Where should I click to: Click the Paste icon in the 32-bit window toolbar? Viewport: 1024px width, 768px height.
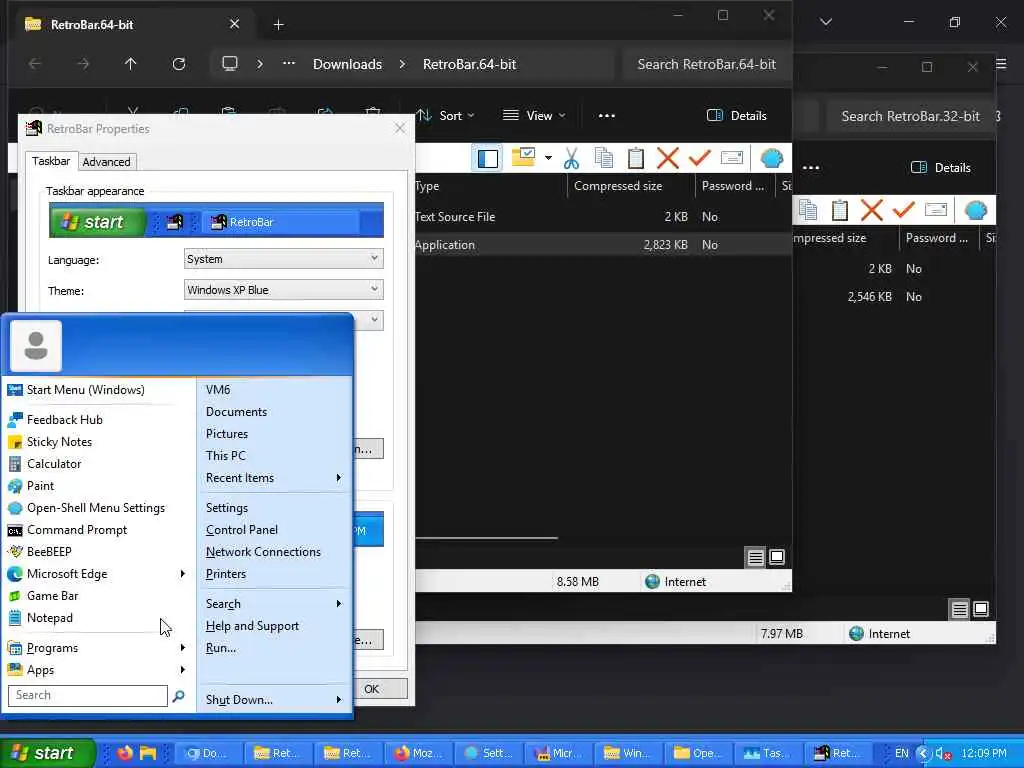(840, 210)
